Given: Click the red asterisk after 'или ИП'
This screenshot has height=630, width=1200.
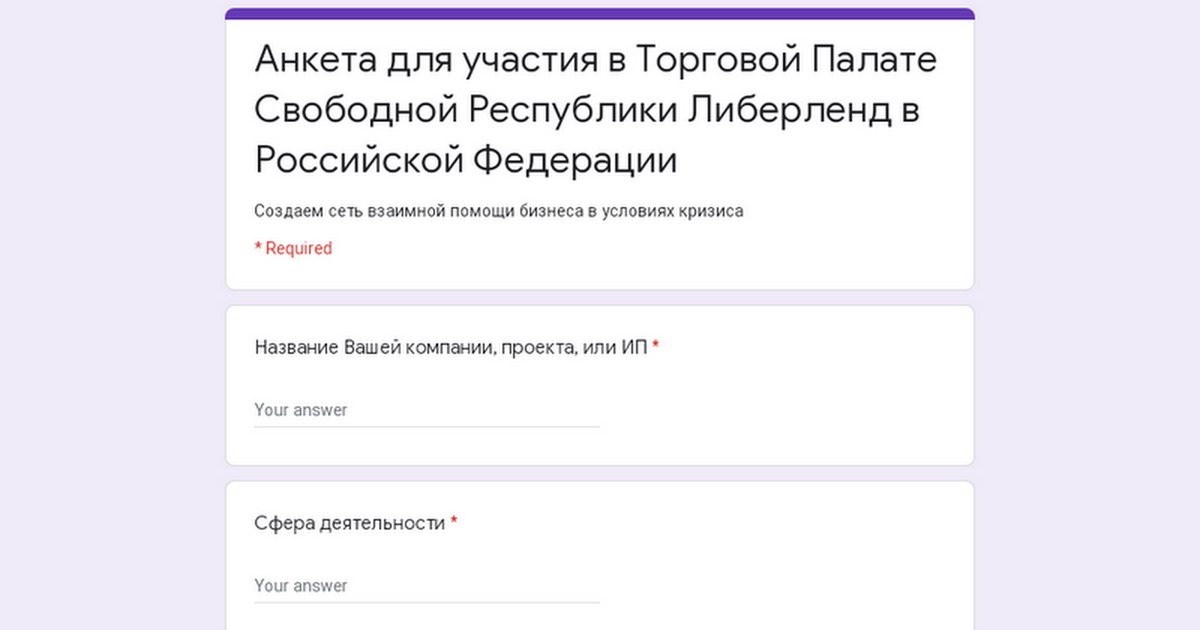Looking at the screenshot, I should coord(656,347).
